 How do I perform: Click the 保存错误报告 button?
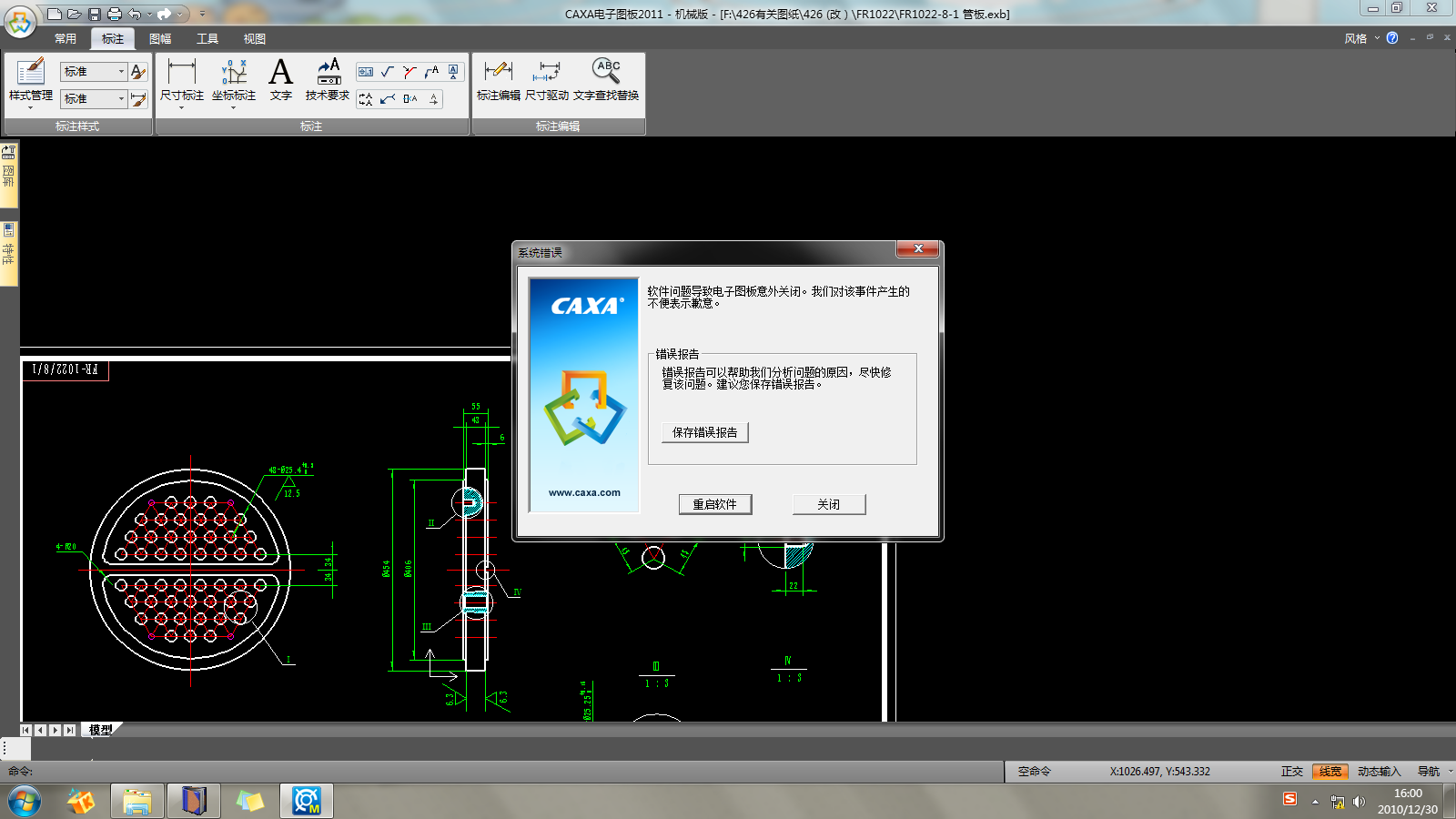[705, 432]
